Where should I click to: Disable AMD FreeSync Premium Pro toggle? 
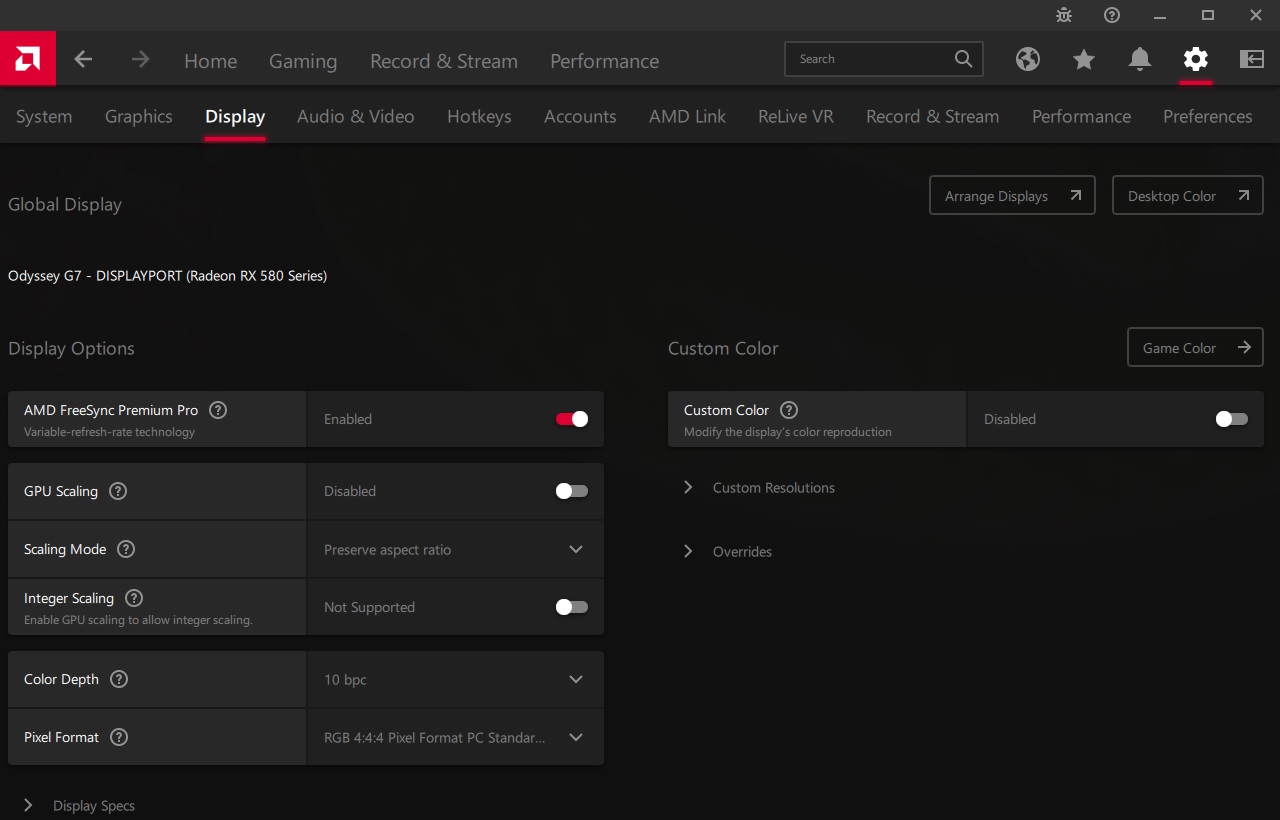tap(572, 419)
